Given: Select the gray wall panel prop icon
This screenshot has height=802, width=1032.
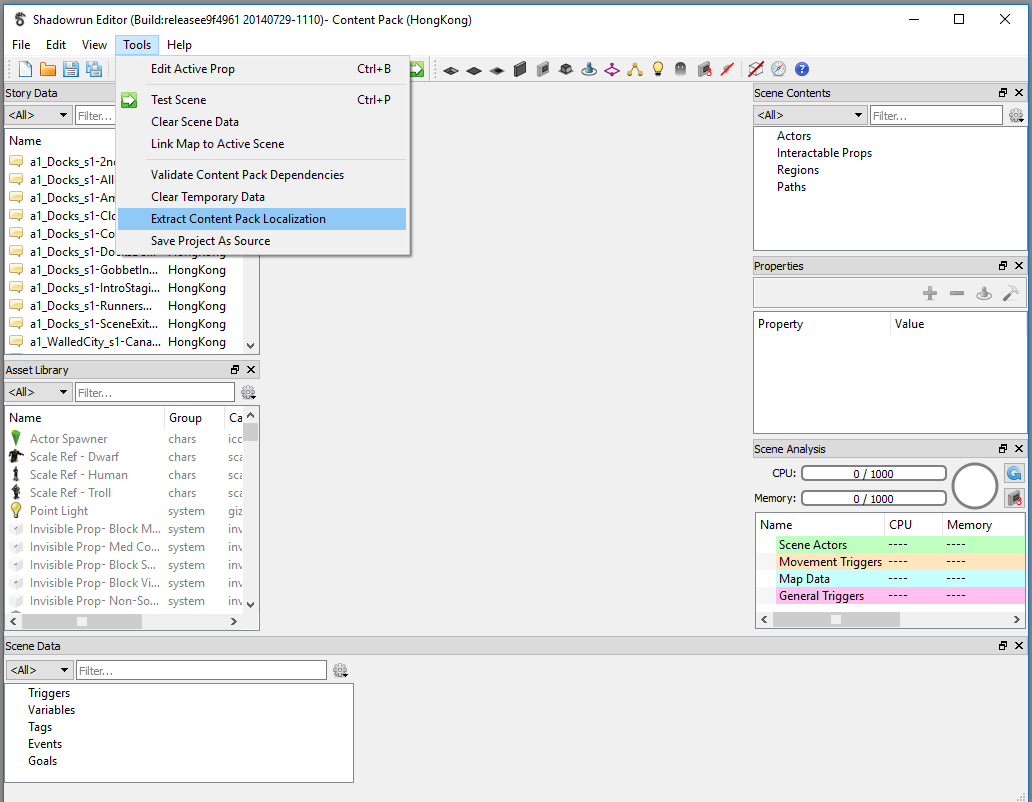Looking at the screenshot, I should (x=543, y=69).
